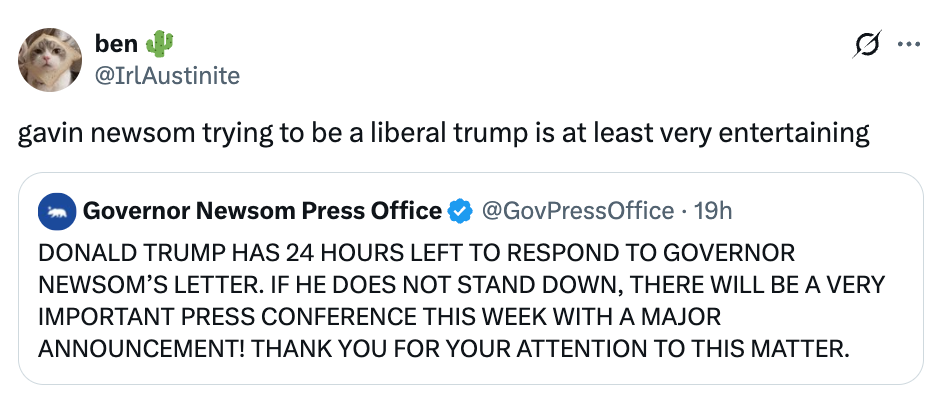Open the Grok actions icon on ben's tweet
The width and height of the screenshot is (940, 402).
click(x=868, y=45)
